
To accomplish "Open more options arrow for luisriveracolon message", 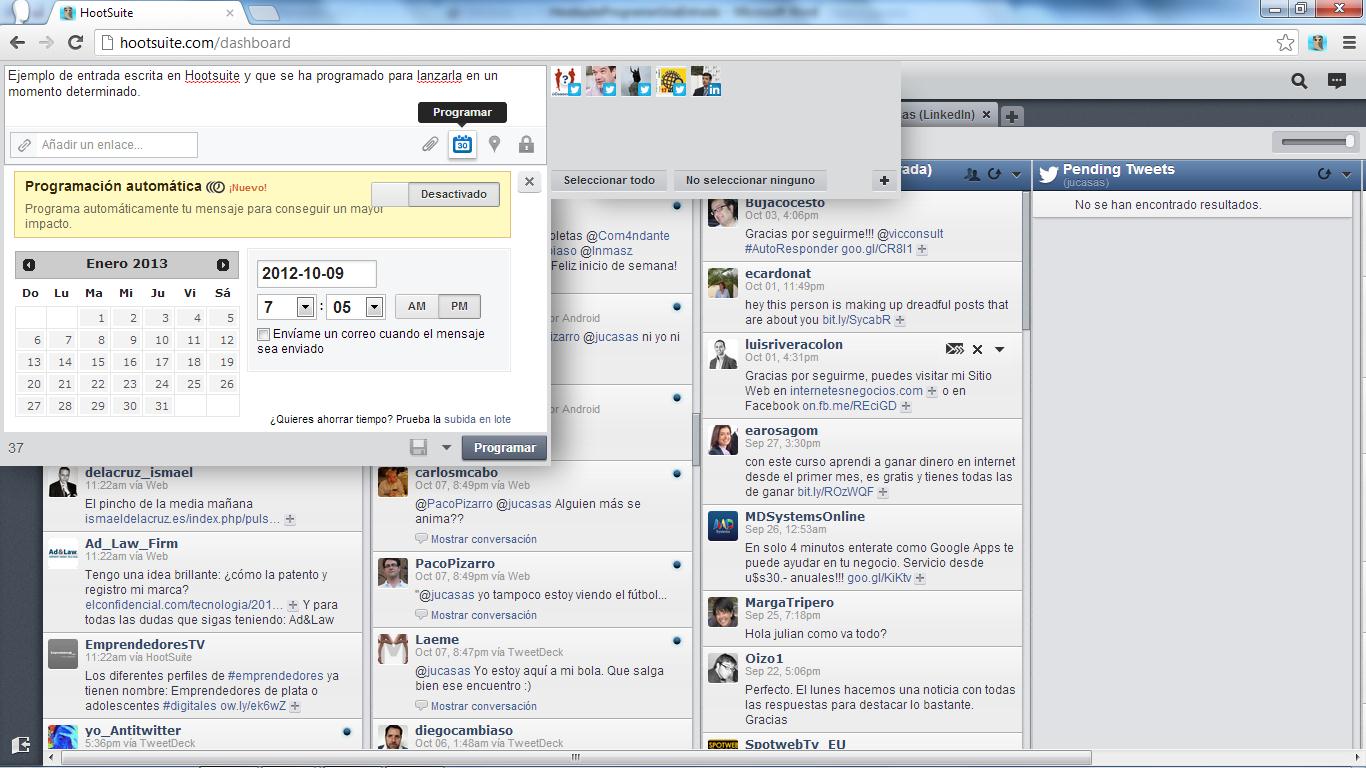I will pos(999,350).
